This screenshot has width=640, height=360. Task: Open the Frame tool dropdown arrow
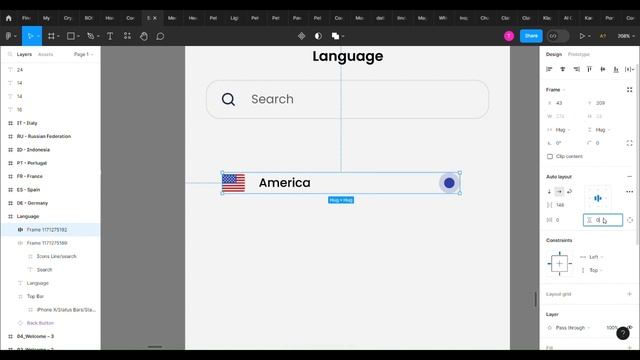58,36
